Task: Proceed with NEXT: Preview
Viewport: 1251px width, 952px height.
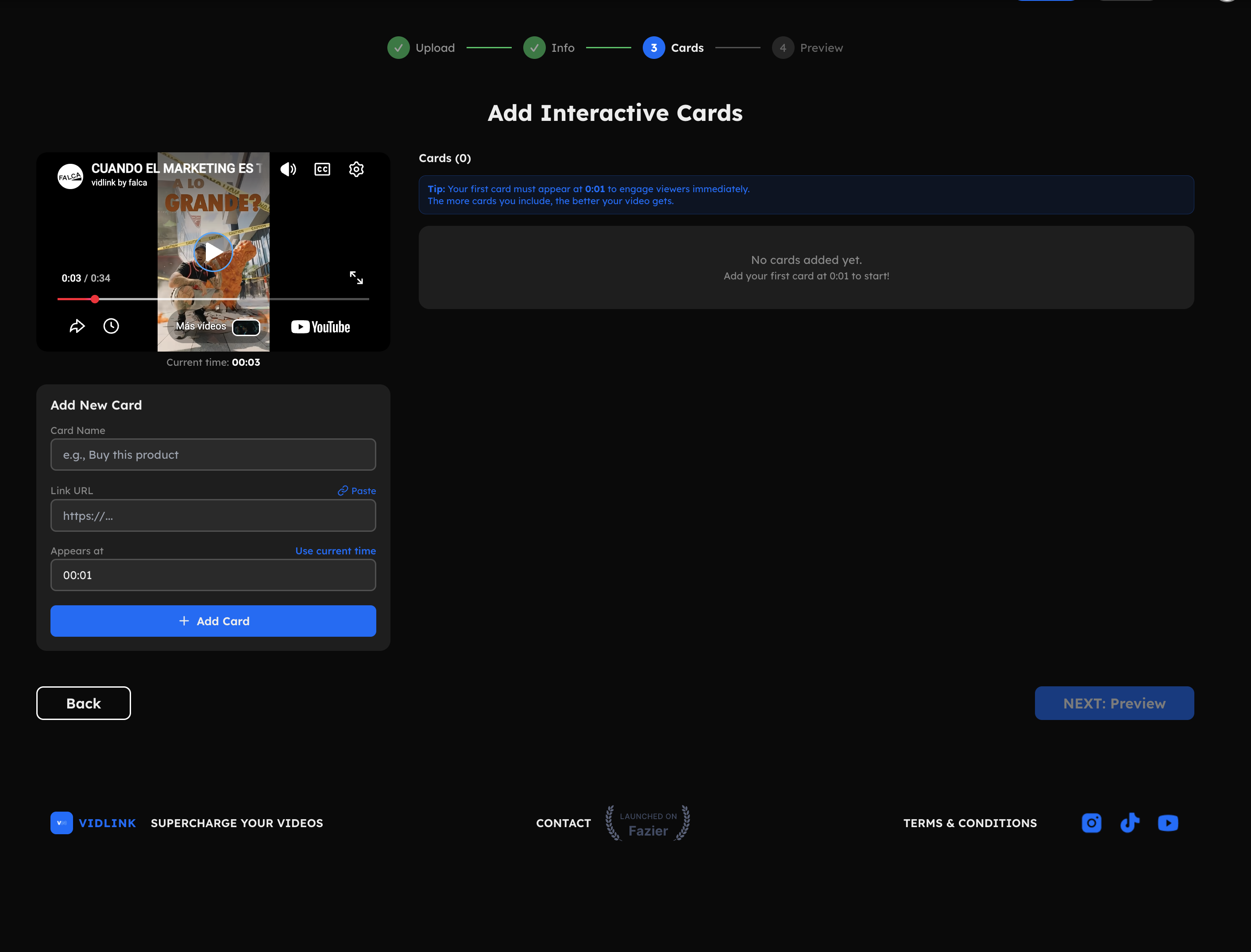Action: (x=1114, y=703)
